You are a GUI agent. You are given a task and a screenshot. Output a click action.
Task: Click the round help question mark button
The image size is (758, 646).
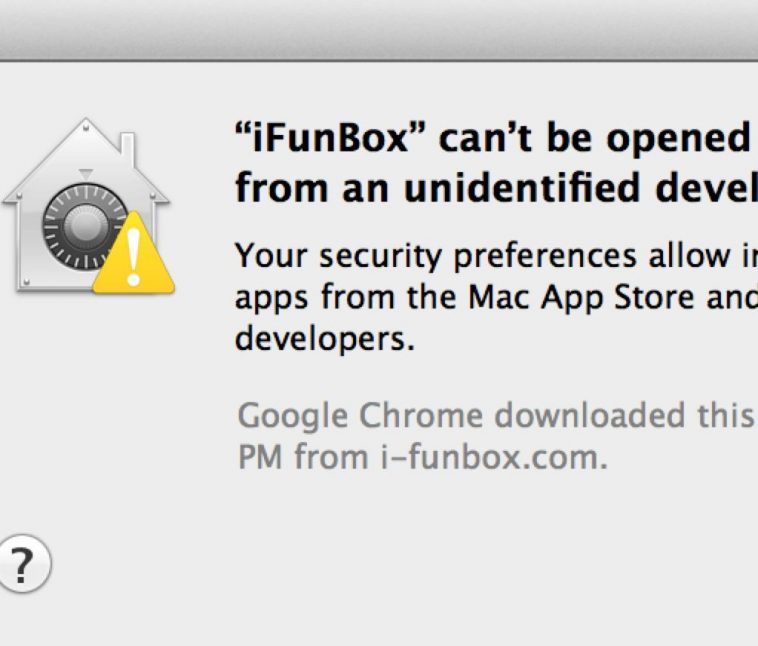[22, 567]
